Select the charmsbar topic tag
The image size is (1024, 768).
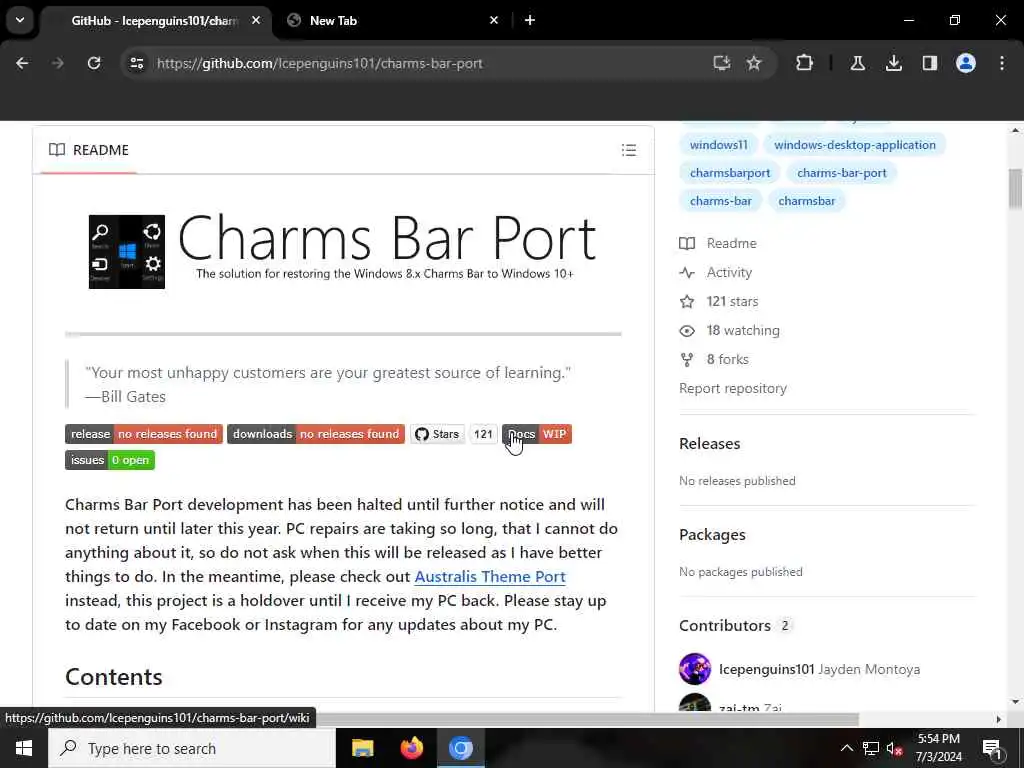[807, 201]
